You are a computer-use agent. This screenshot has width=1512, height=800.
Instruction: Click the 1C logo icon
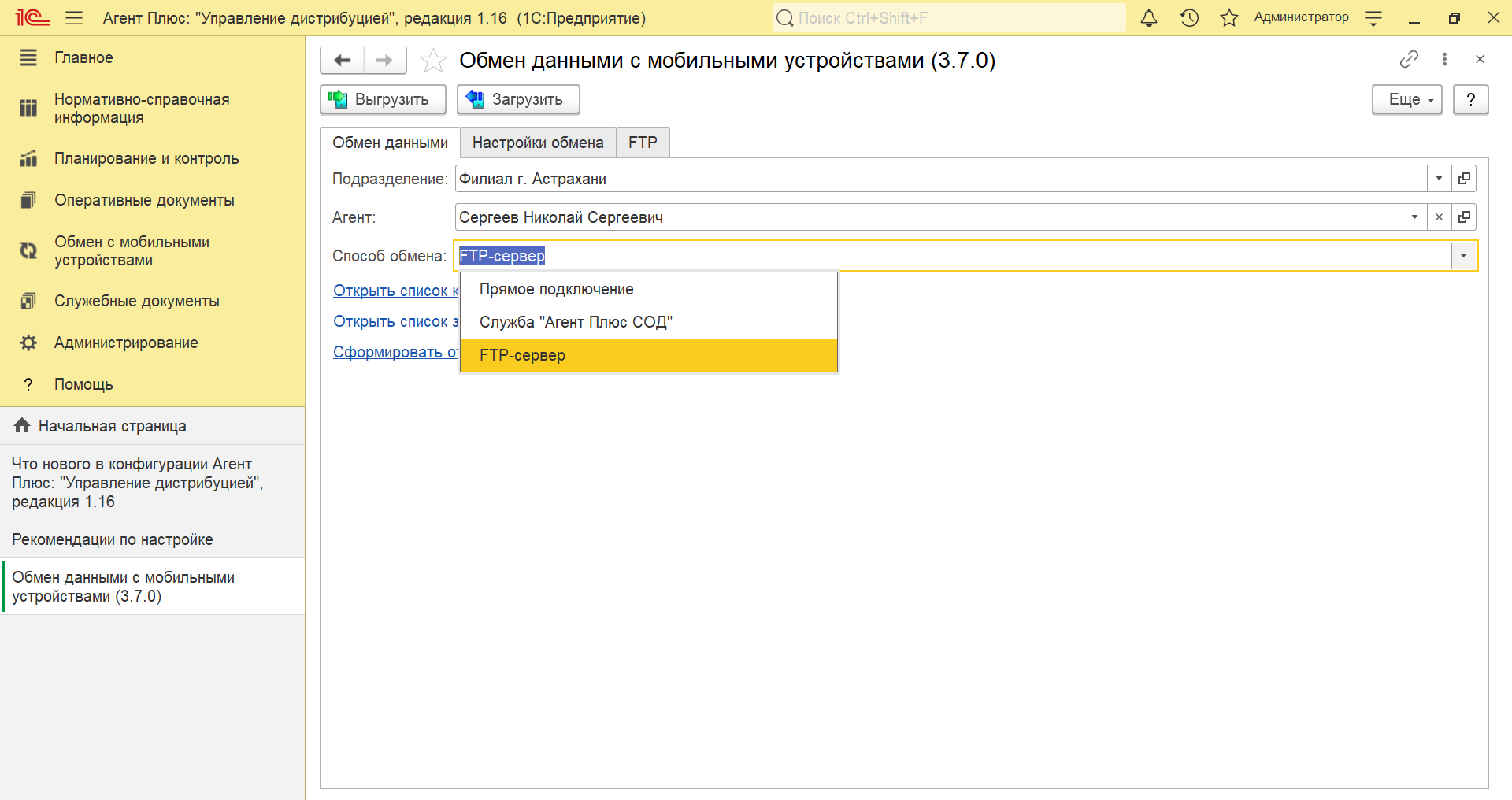[32, 17]
